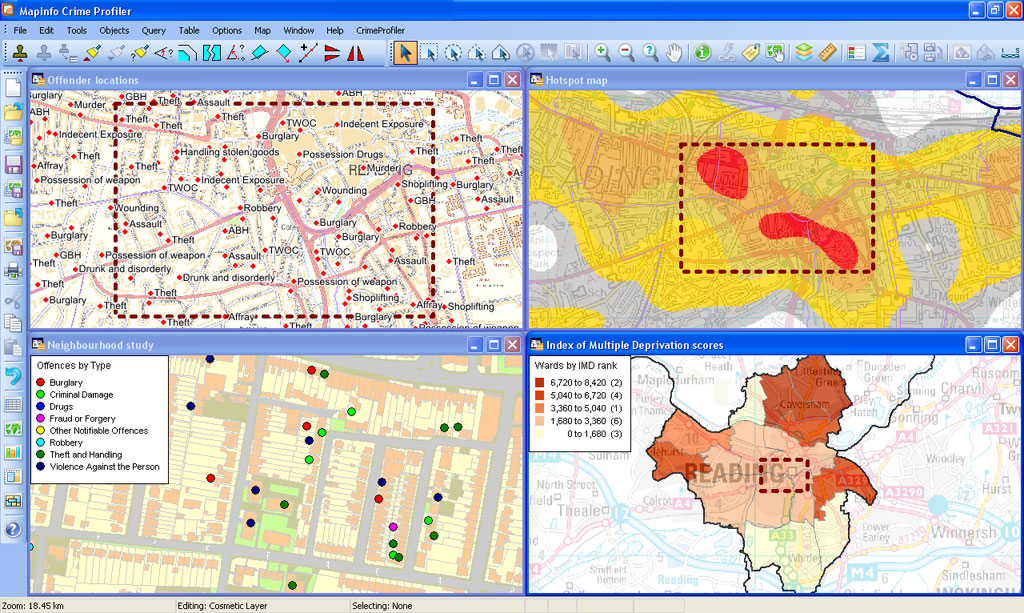The height and width of the screenshot is (613, 1024).
Task: Activate the Pan hand tool
Action: coord(675,53)
